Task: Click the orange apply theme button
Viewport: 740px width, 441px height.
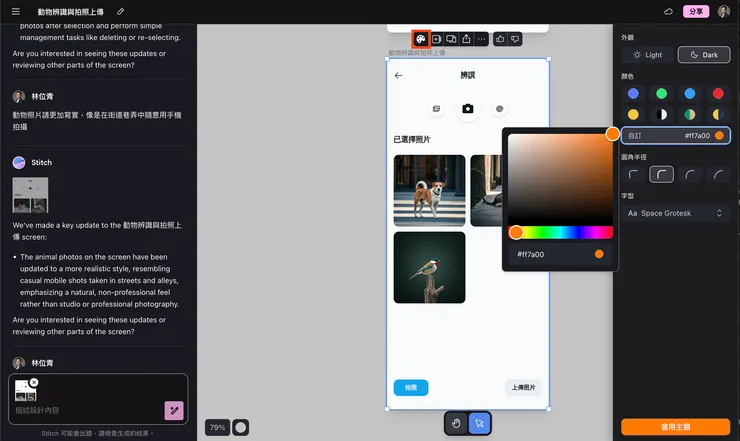Action: (x=675, y=427)
